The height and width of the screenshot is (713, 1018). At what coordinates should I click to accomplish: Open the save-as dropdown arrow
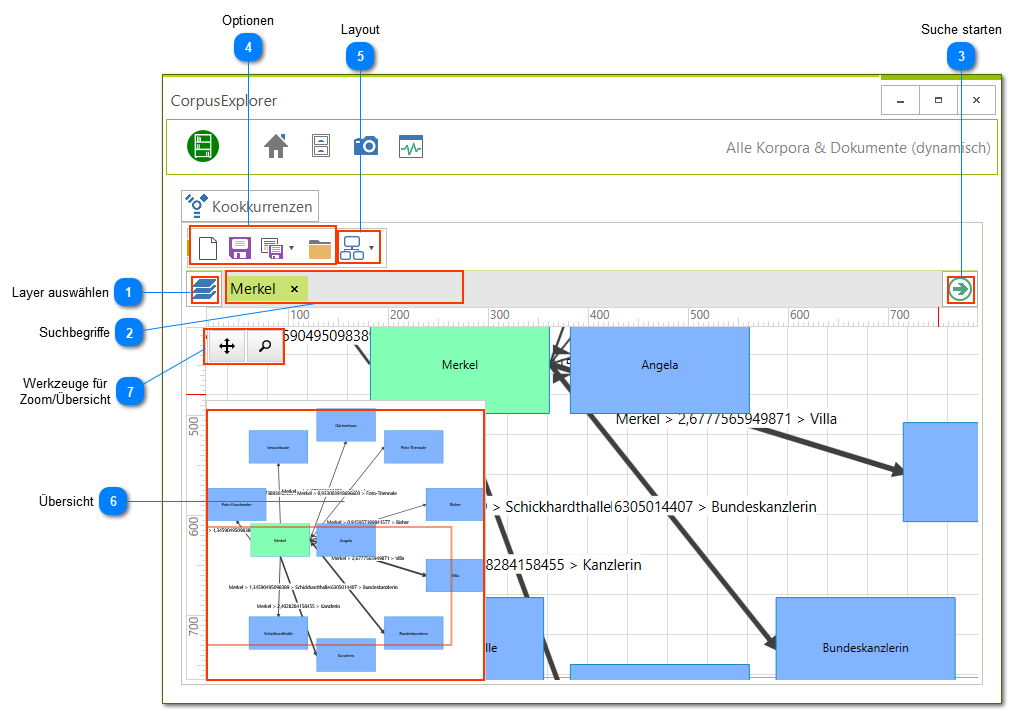[x=292, y=248]
